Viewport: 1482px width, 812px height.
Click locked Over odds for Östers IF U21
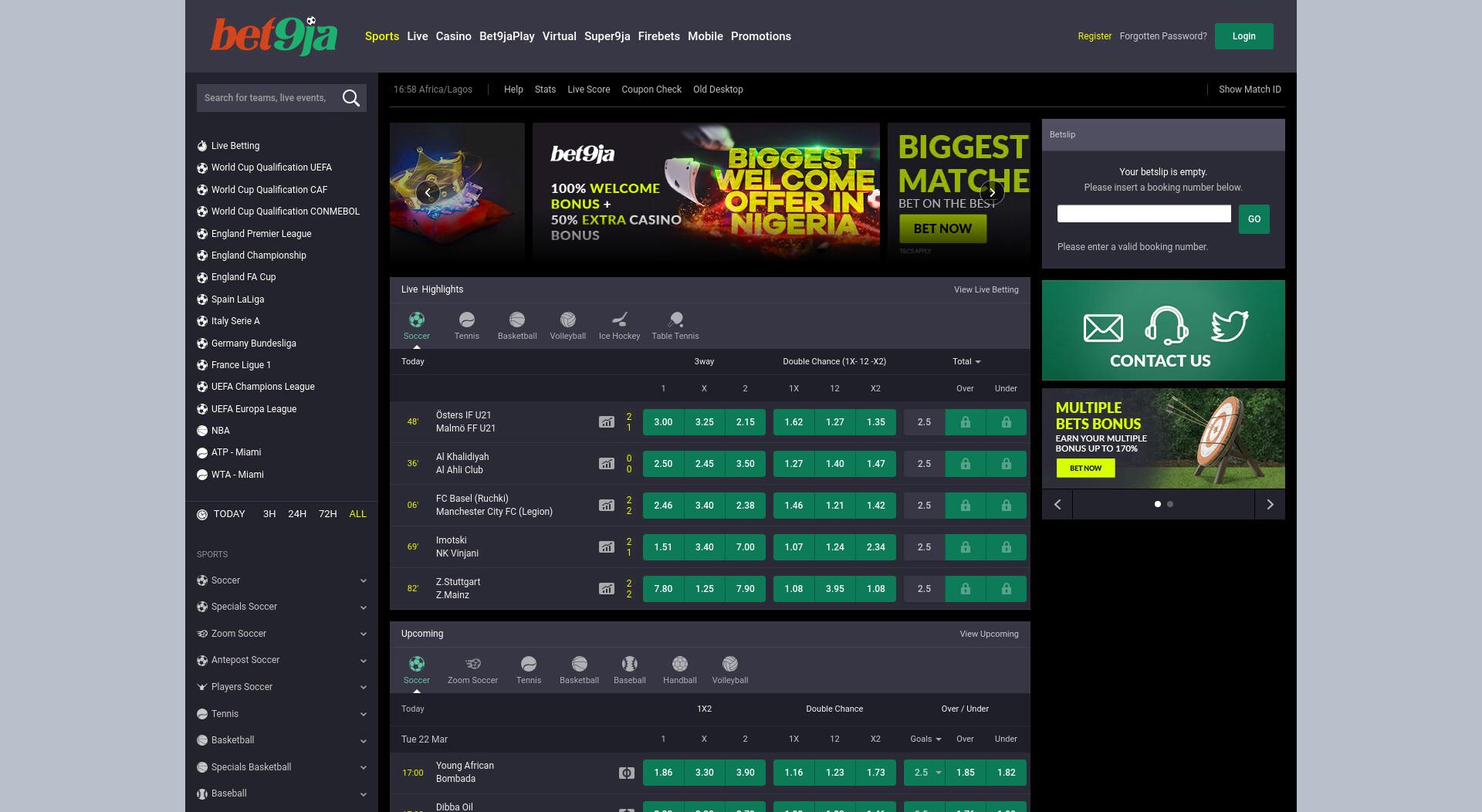point(965,422)
